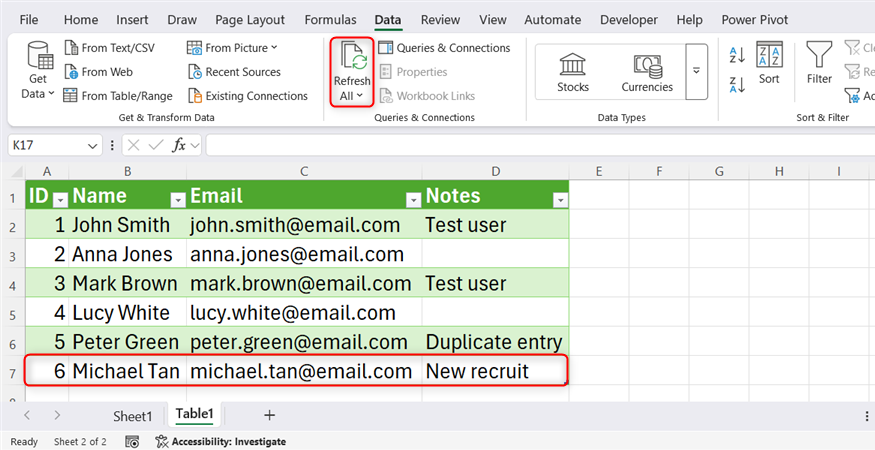Select the Duplicate entry cell
The height and width of the screenshot is (450, 875).
(x=496, y=342)
